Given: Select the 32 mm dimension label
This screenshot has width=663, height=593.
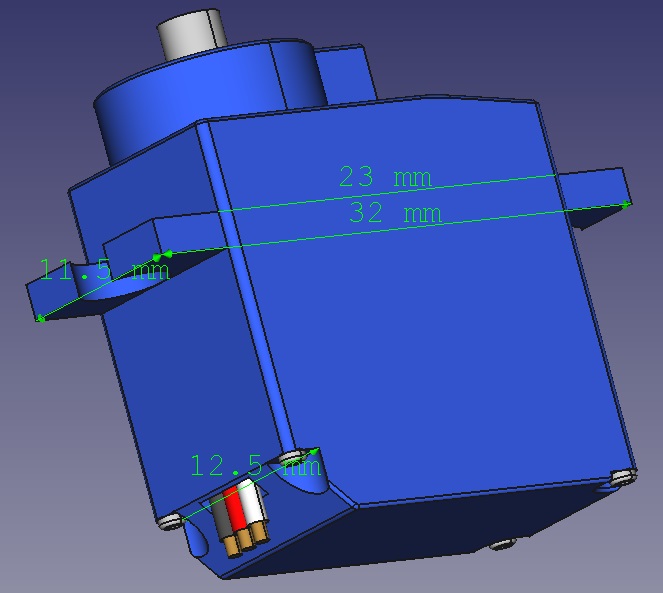Looking at the screenshot, I should pyautogui.click(x=395, y=213).
